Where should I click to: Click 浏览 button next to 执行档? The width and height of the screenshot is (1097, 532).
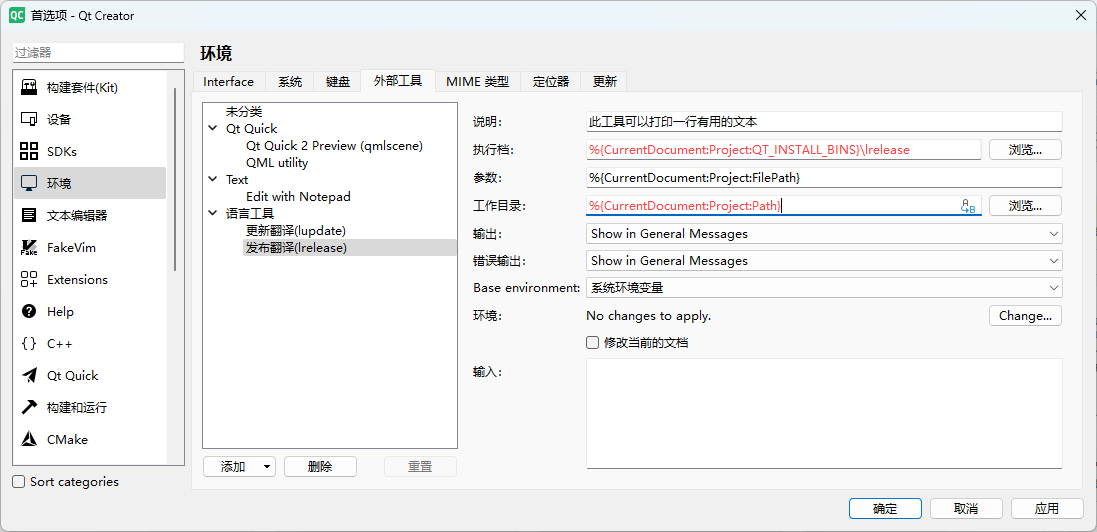pos(1026,150)
